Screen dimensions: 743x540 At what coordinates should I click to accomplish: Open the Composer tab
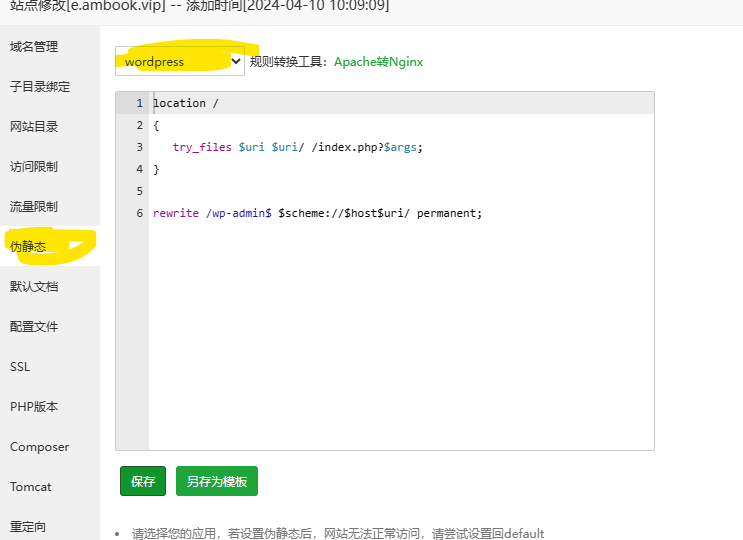40,447
